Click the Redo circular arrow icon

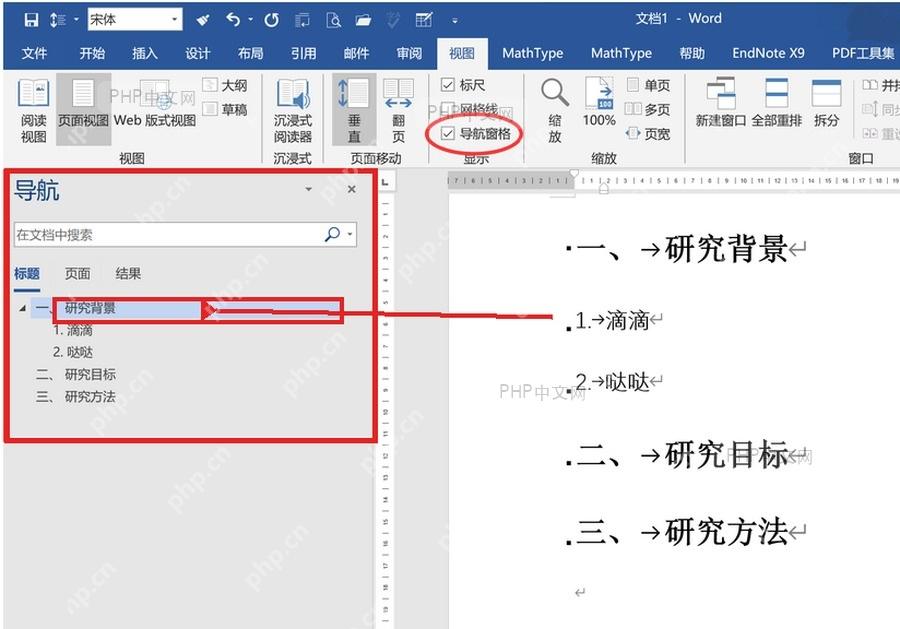[271, 21]
